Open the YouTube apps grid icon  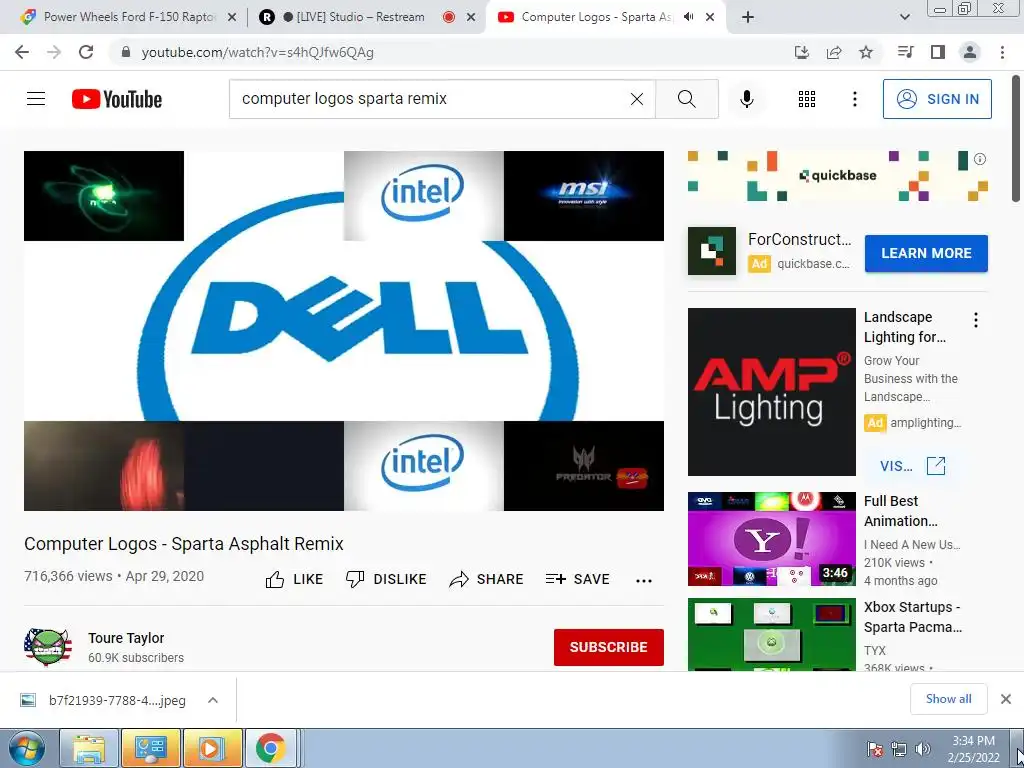(807, 99)
